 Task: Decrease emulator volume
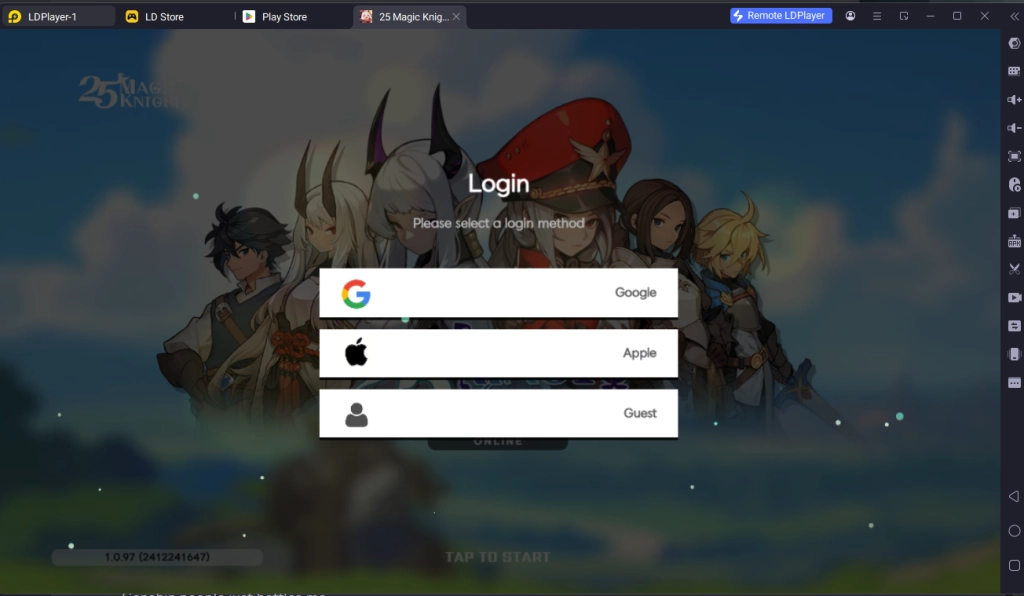pyautogui.click(x=1014, y=128)
